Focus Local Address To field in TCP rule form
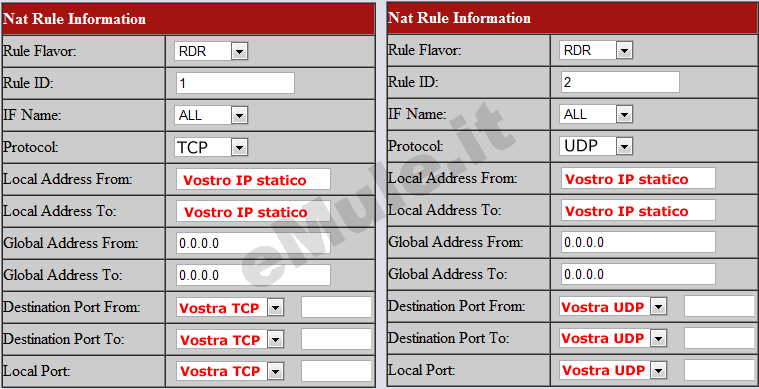 [253, 211]
